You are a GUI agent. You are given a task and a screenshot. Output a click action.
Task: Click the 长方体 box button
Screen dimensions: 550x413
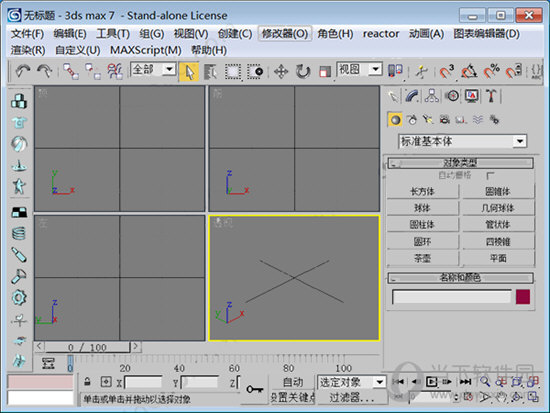(x=423, y=191)
